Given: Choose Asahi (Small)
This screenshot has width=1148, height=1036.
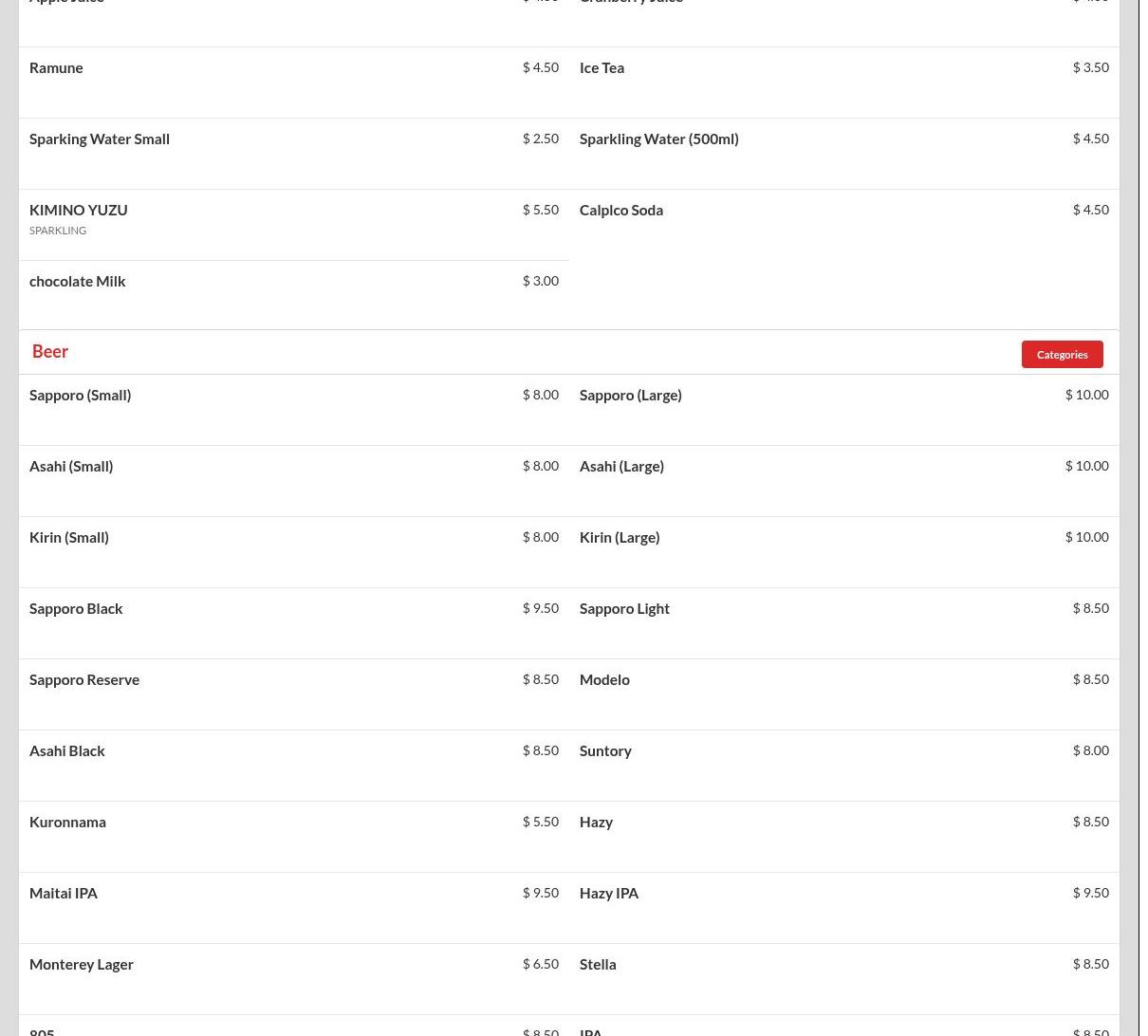Looking at the screenshot, I should click(71, 466).
